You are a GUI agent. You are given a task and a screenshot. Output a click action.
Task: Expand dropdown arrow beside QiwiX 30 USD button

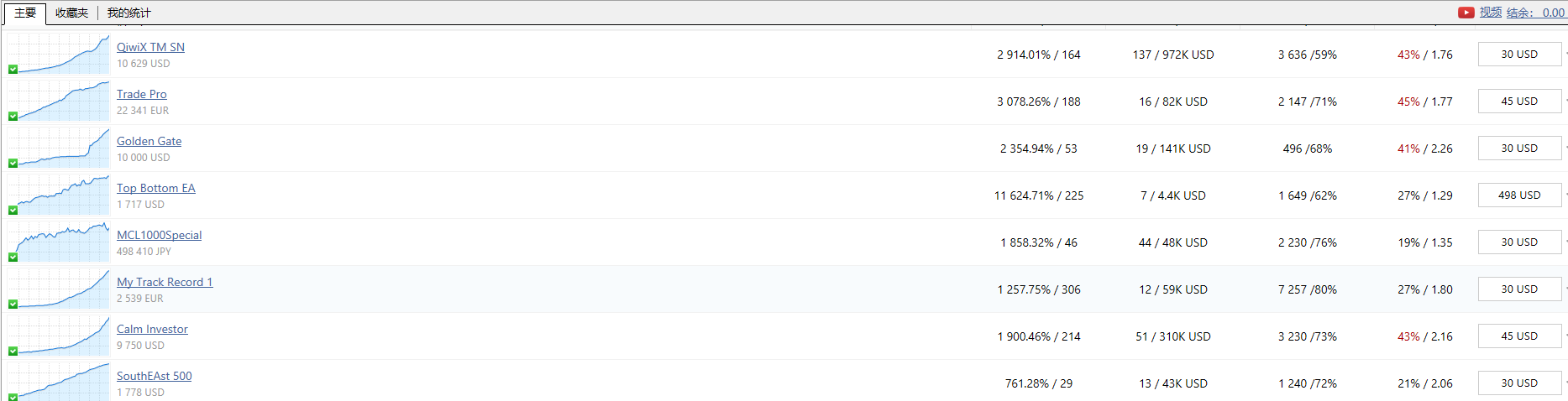(x=1565, y=55)
